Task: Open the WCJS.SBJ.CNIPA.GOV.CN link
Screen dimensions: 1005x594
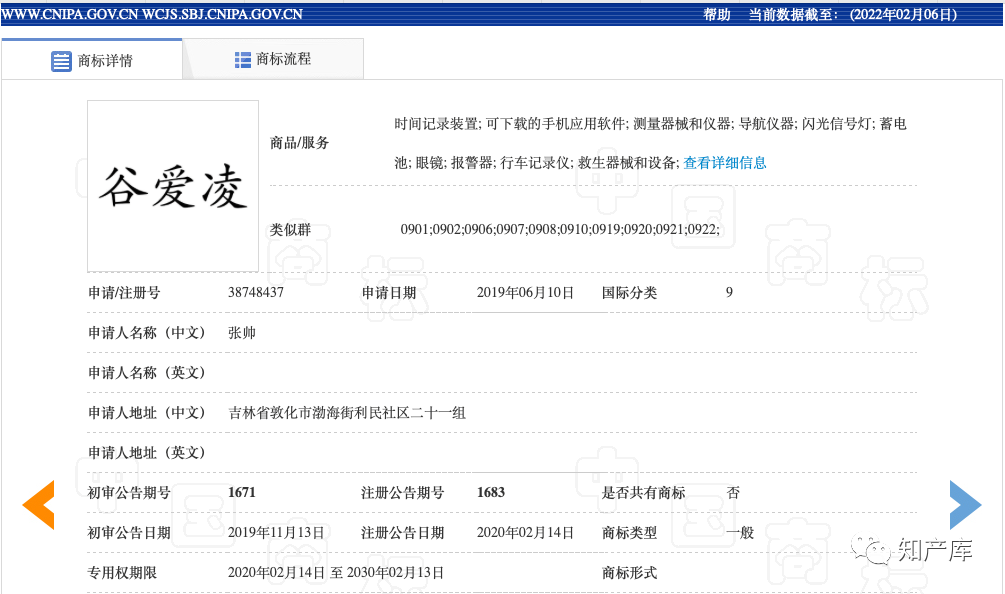Action: pyautogui.click(x=225, y=15)
